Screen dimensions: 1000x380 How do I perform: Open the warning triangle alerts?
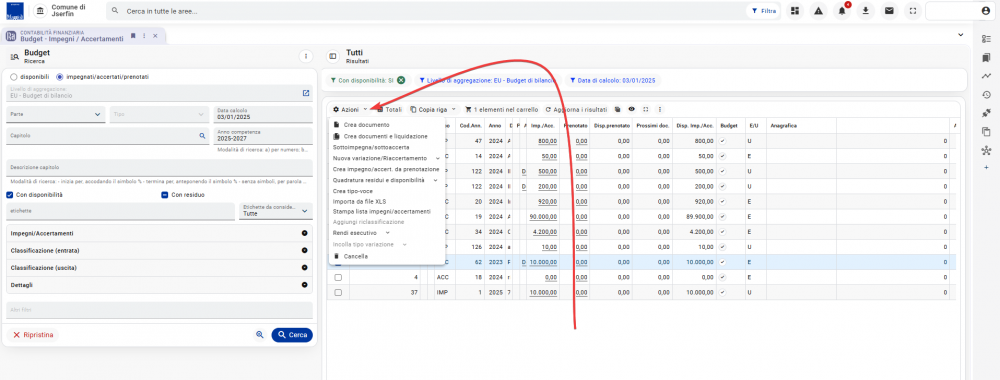point(818,11)
